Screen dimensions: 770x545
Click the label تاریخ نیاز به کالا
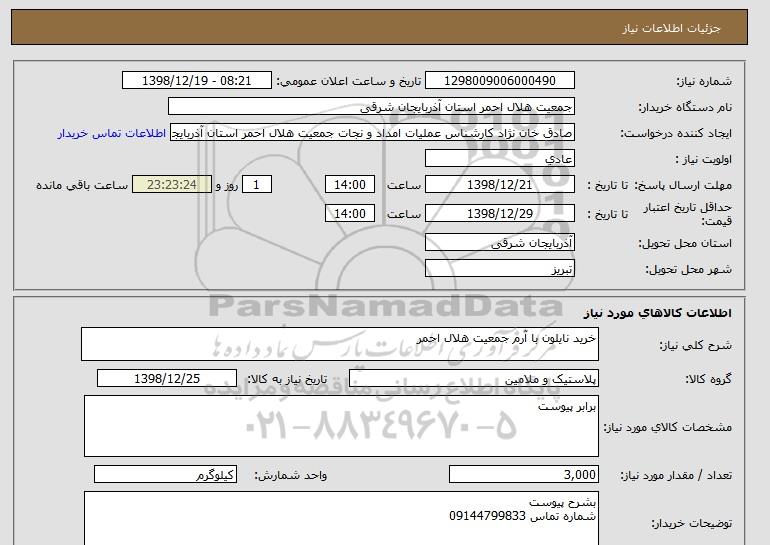pyautogui.click(x=287, y=379)
